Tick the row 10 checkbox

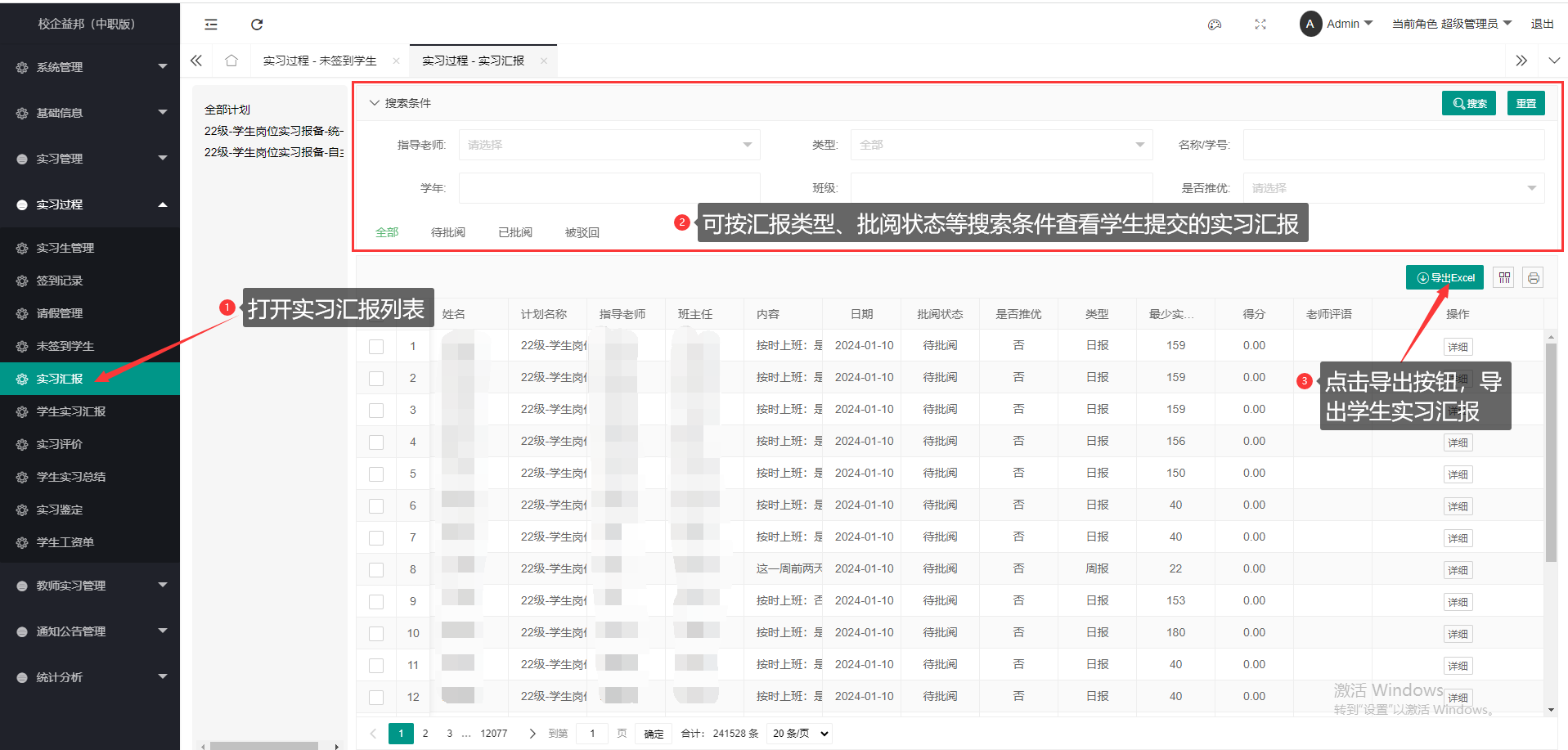pos(376,633)
